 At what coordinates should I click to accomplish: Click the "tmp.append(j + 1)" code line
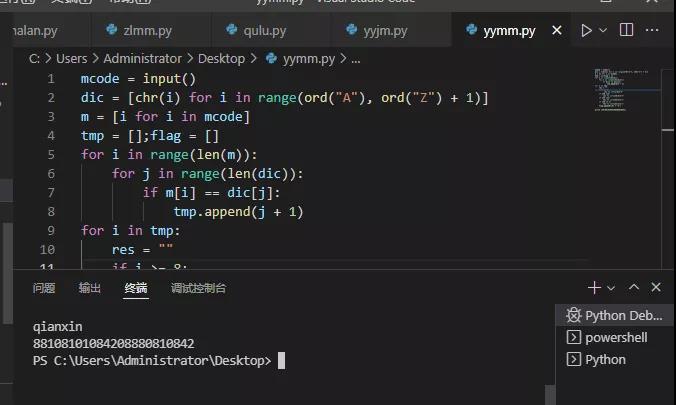[x=238, y=212]
